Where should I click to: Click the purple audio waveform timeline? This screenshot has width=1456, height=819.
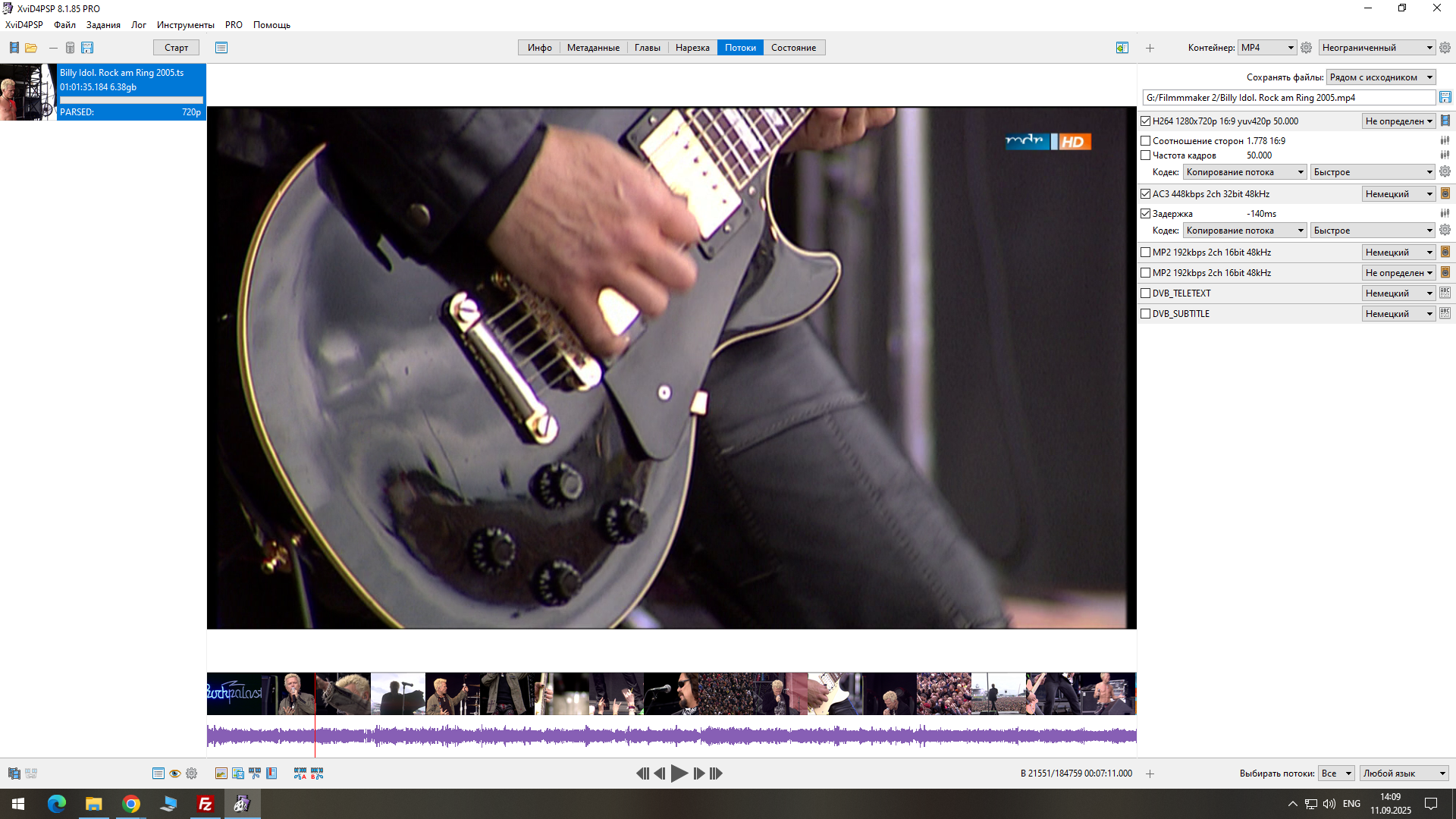pos(671,736)
